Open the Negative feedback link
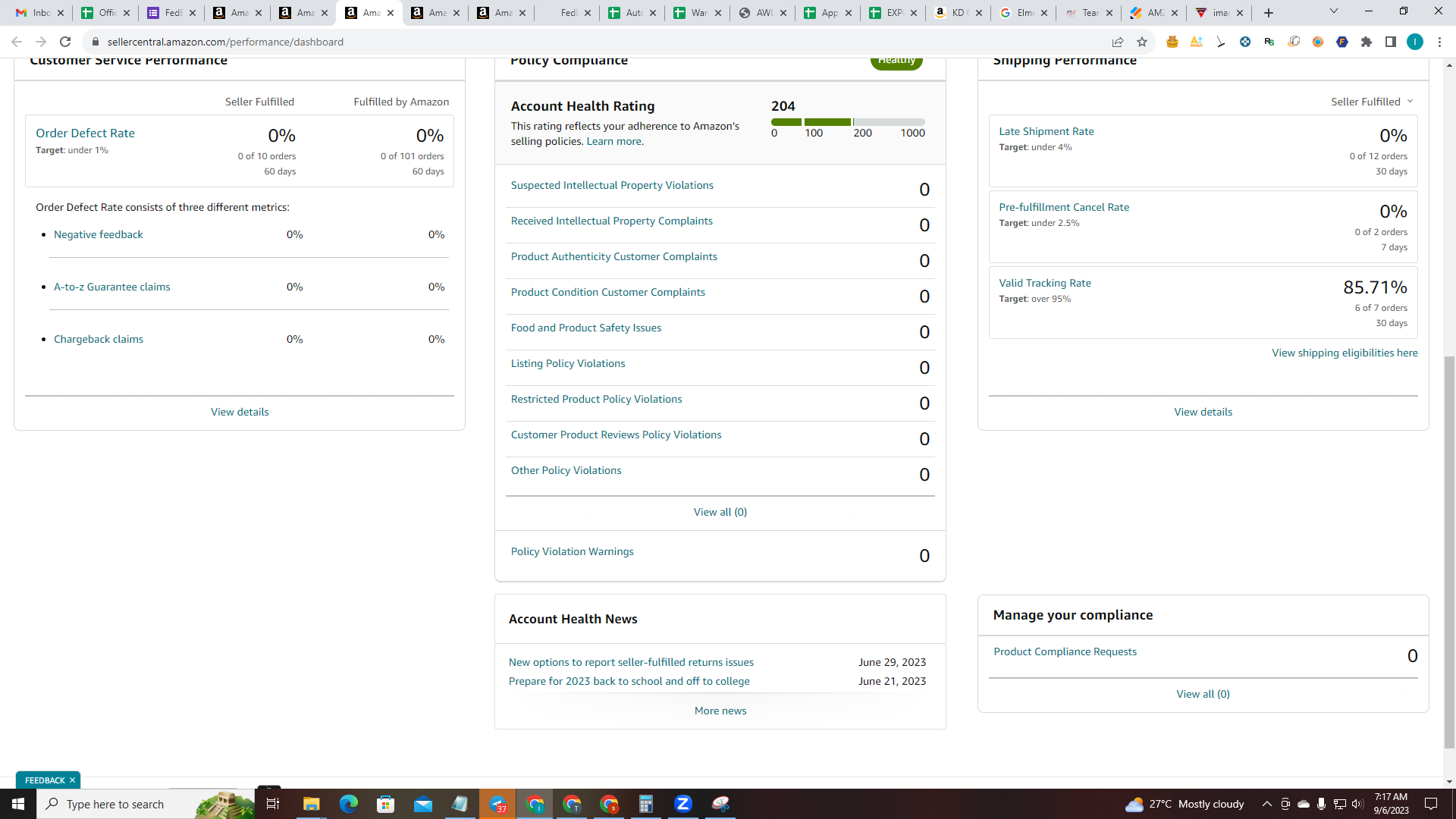Screen dimensions: 1456x819 point(98,235)
